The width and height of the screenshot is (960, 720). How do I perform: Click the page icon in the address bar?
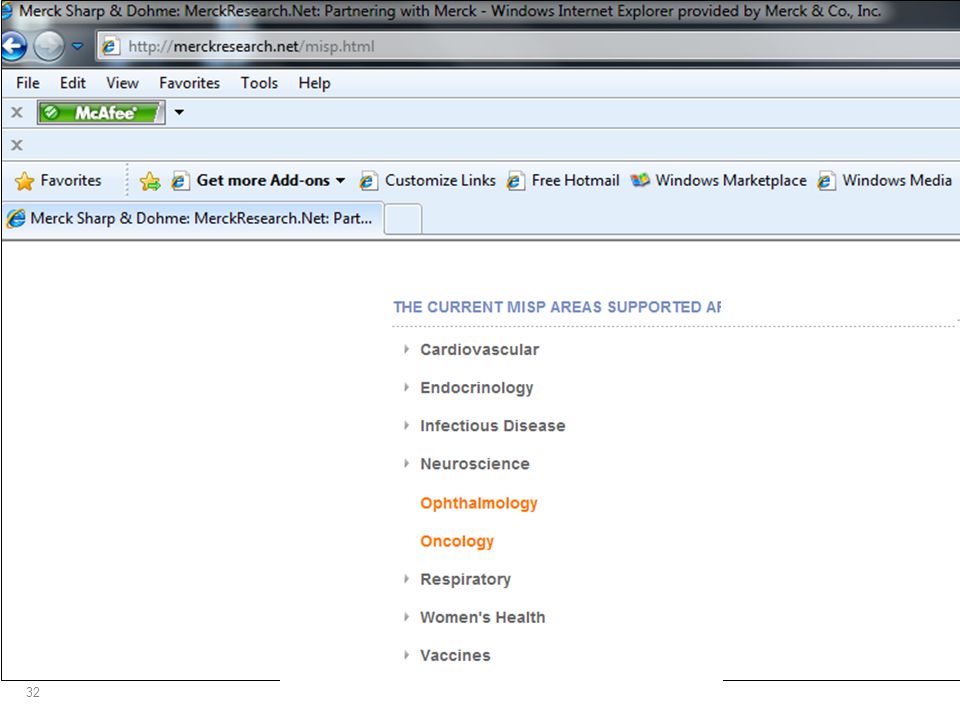click(x=110, y=47)
